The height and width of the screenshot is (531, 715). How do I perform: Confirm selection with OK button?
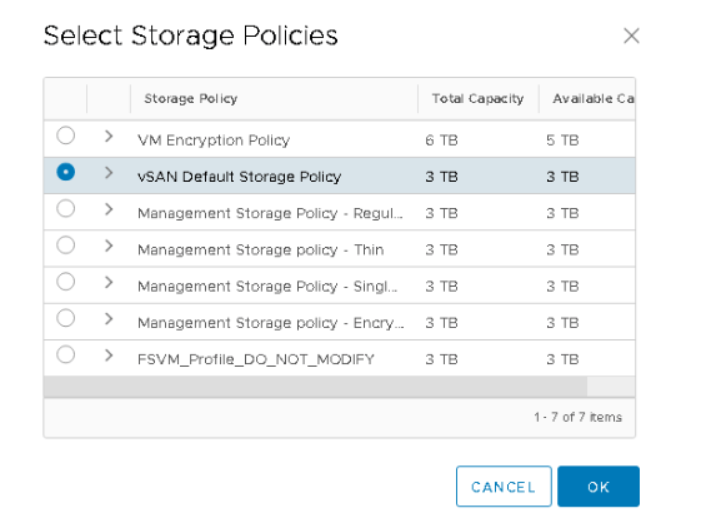click(598, 487)
